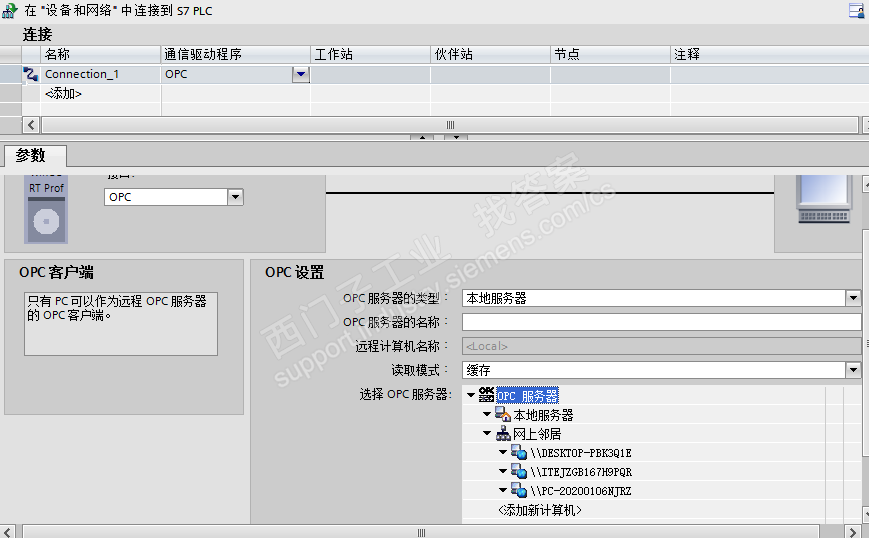Viewport: 869px width, 538px height.
Task: Open the 读取模式 缓存 dropdown
Action: 853,370
